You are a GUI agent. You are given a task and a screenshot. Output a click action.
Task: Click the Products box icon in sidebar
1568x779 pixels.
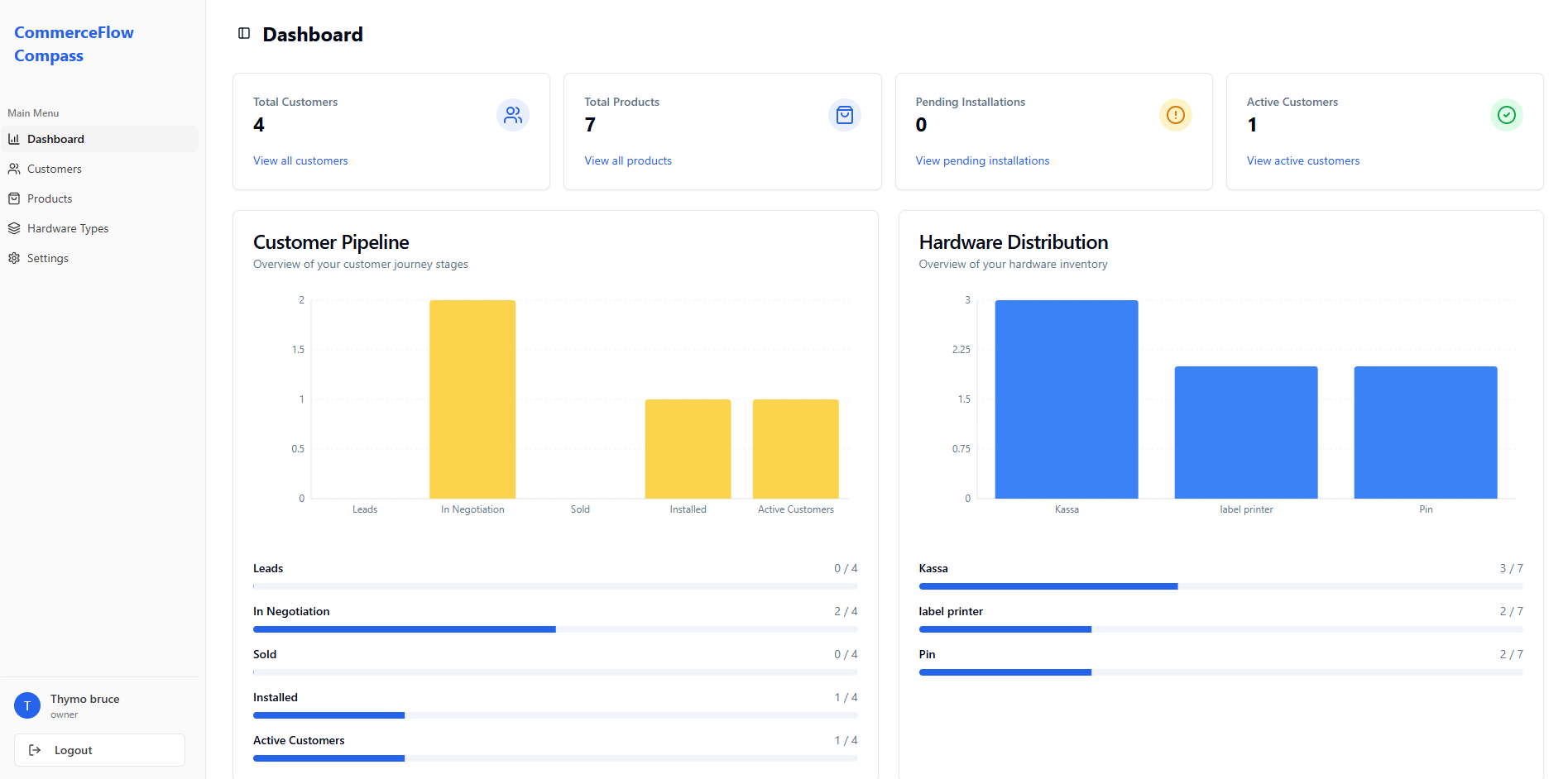tap(14, 198)
